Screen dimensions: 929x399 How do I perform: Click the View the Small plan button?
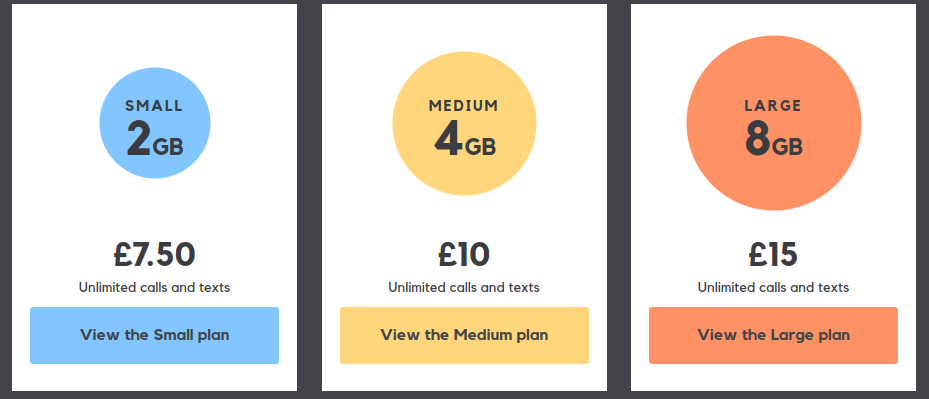click(155, 335)
